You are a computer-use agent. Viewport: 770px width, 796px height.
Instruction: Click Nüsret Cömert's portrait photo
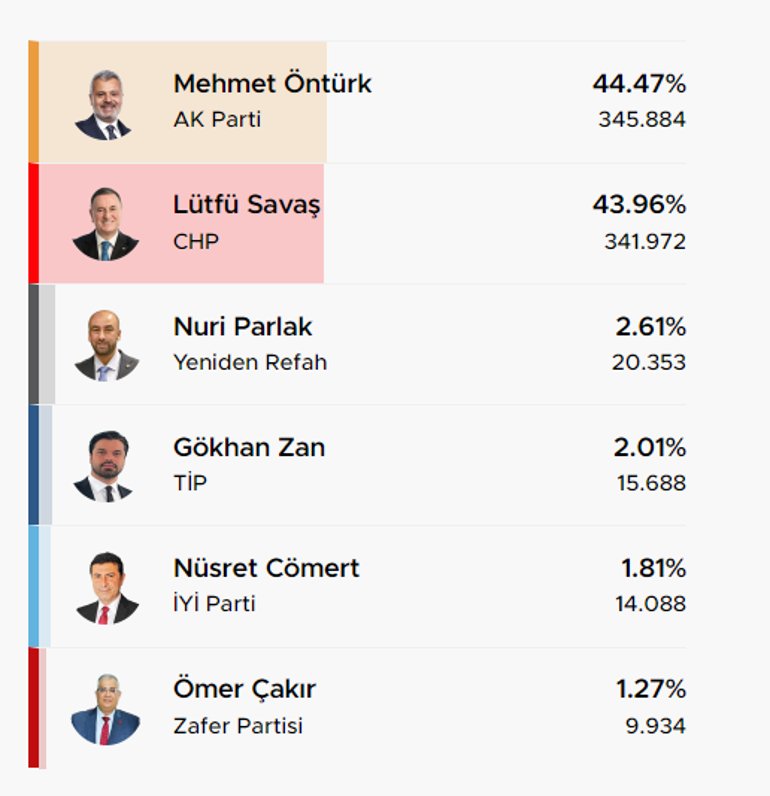(x=107, y=587)
